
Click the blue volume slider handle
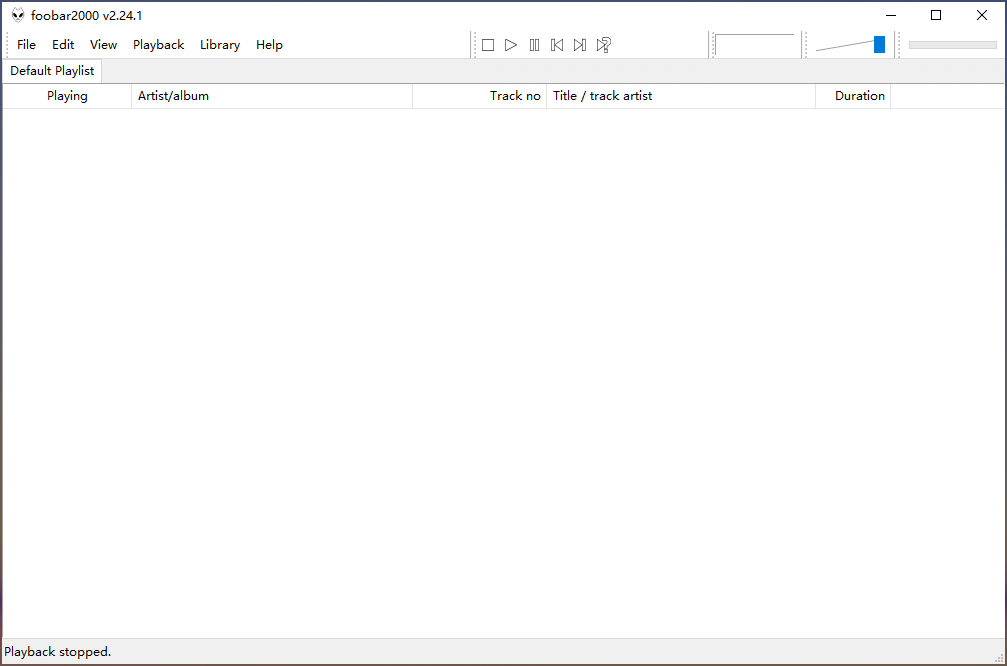(x=879, y=45)
